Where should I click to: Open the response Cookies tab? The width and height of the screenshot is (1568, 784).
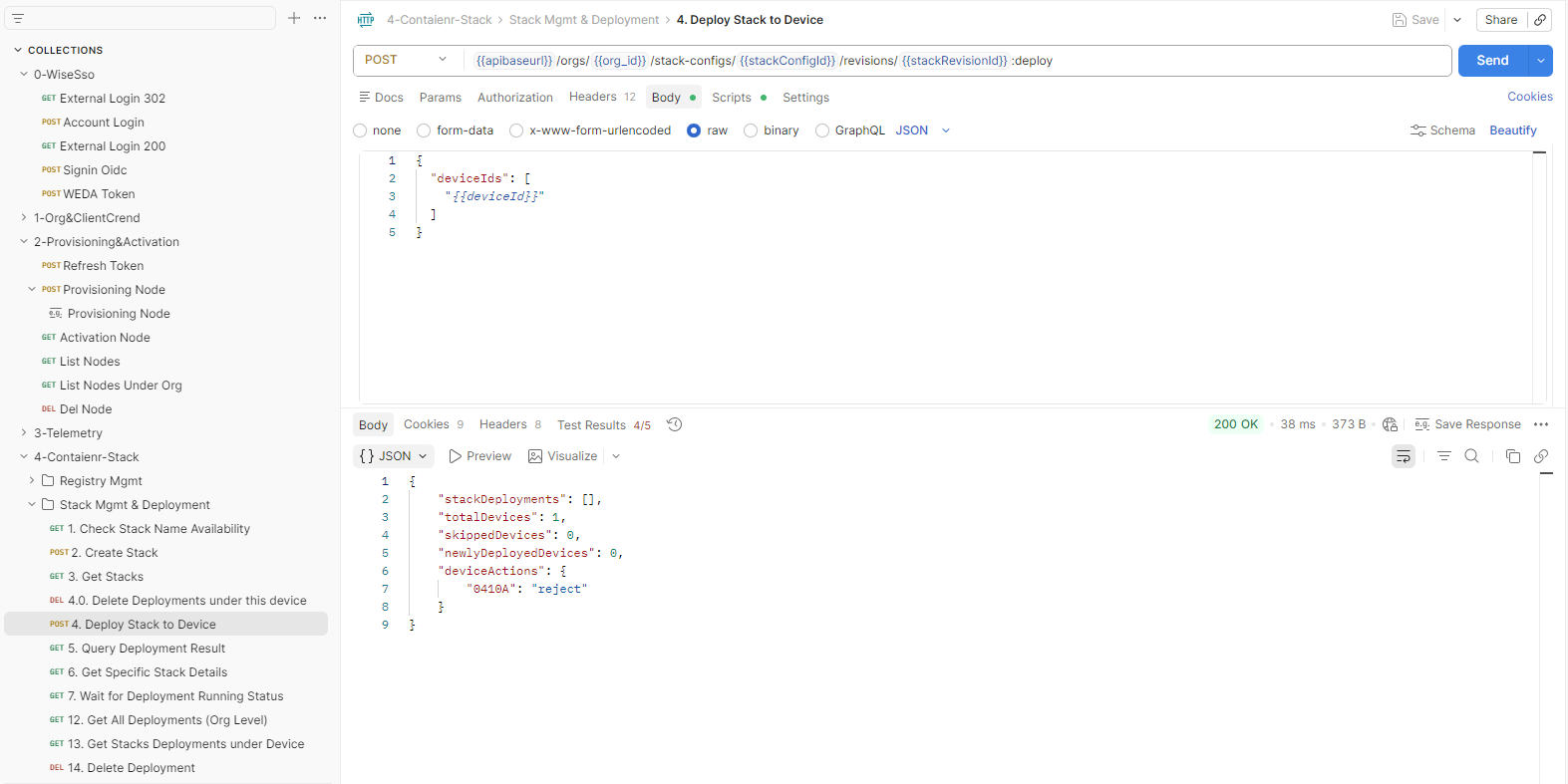pyautogui.click(x=434, y=424)
